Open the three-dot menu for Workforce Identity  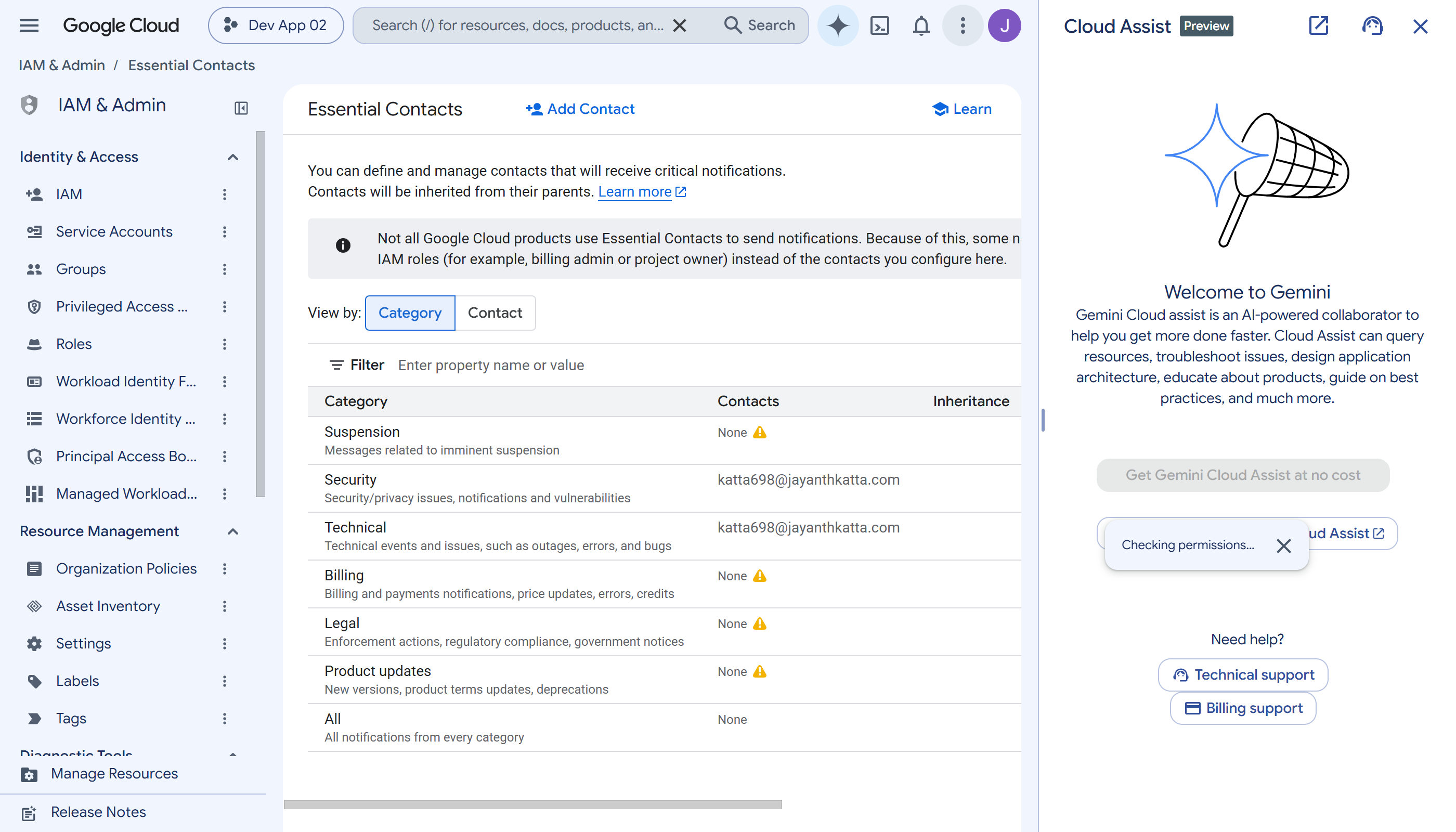click(x=225, y=419)
